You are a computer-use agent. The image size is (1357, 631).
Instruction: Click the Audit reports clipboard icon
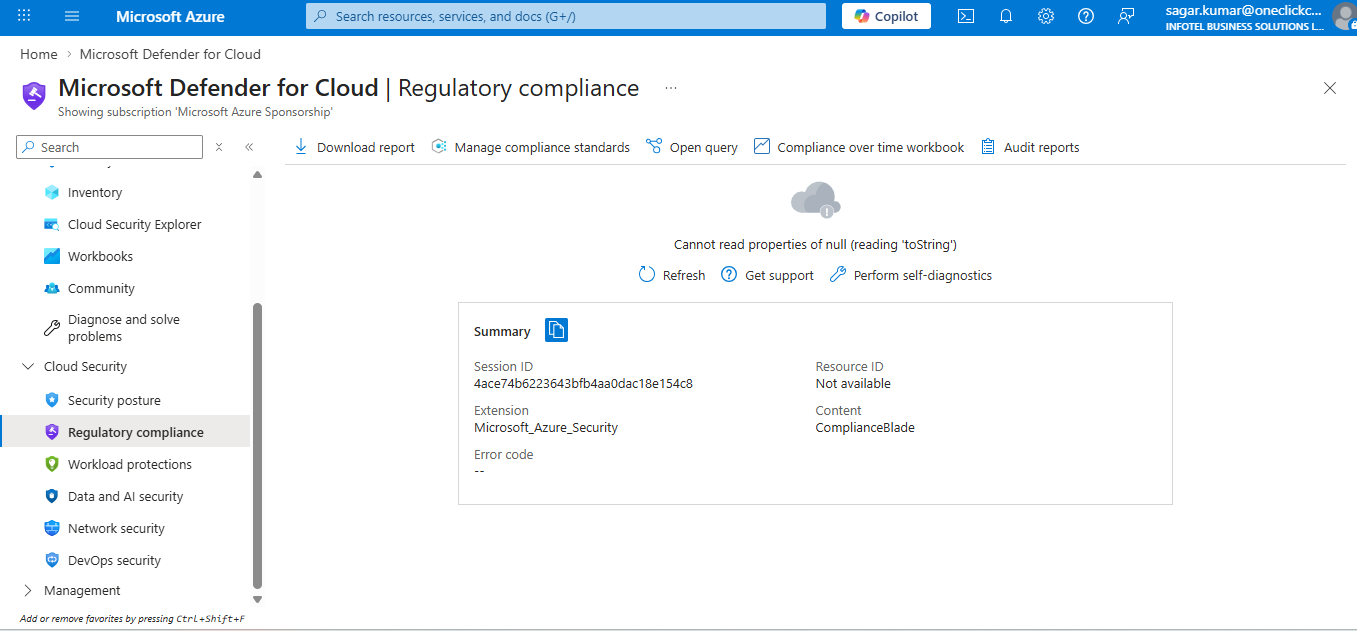(x=988, y=147)
